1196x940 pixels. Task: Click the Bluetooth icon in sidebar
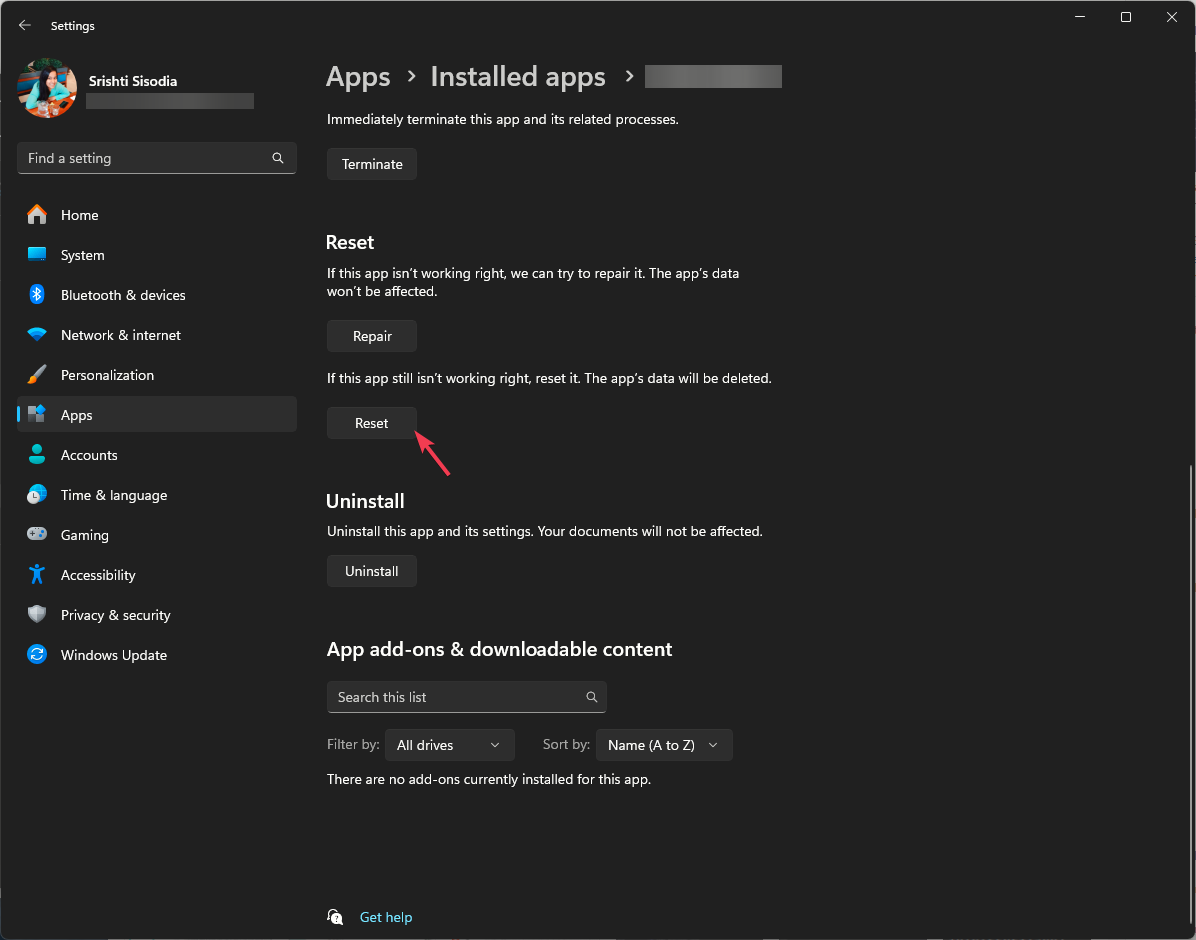pyautogui.click(x=37, y=295)
